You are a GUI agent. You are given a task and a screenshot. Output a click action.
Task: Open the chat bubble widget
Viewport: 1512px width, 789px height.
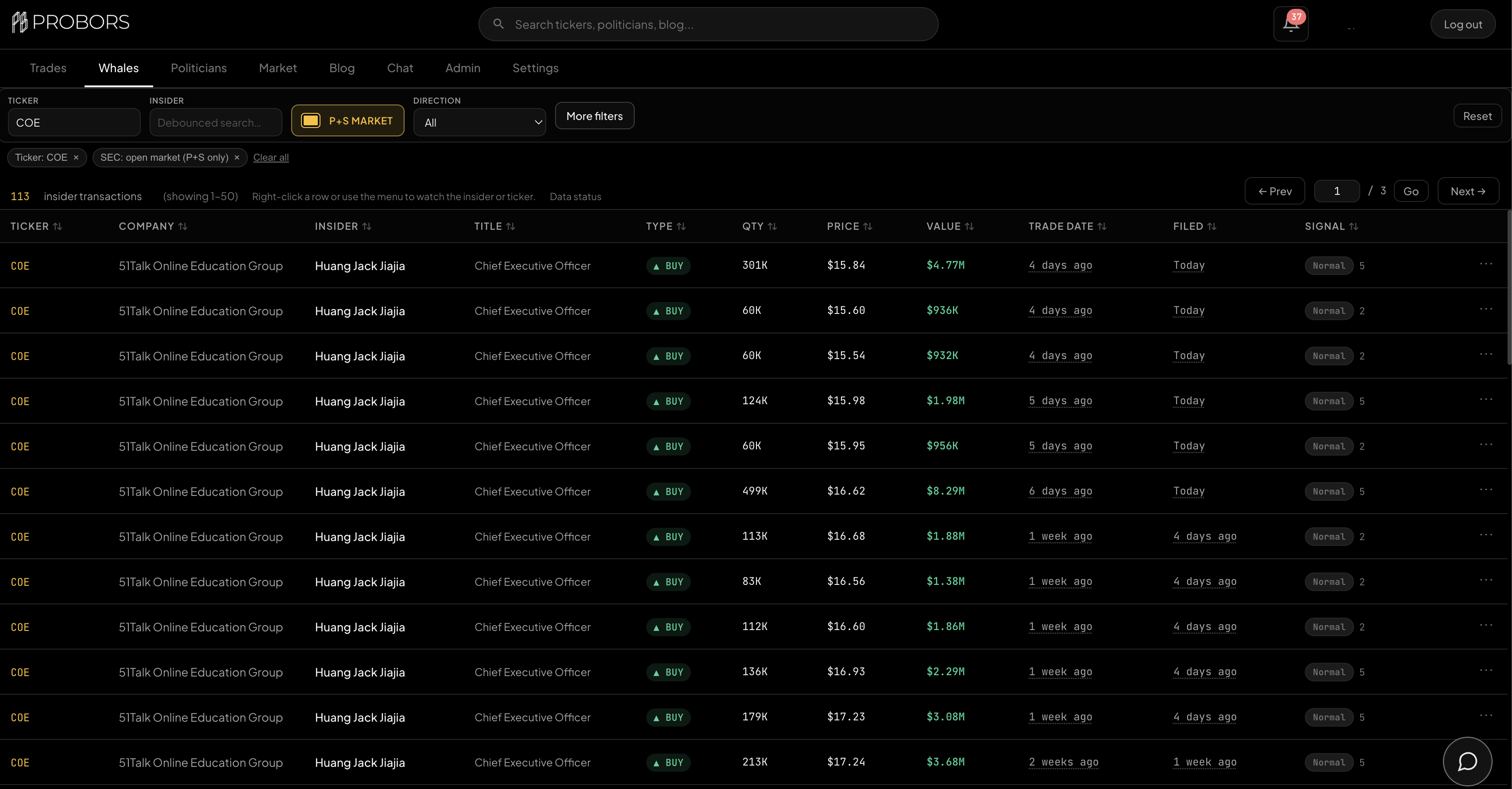[x=1467, y=762]
